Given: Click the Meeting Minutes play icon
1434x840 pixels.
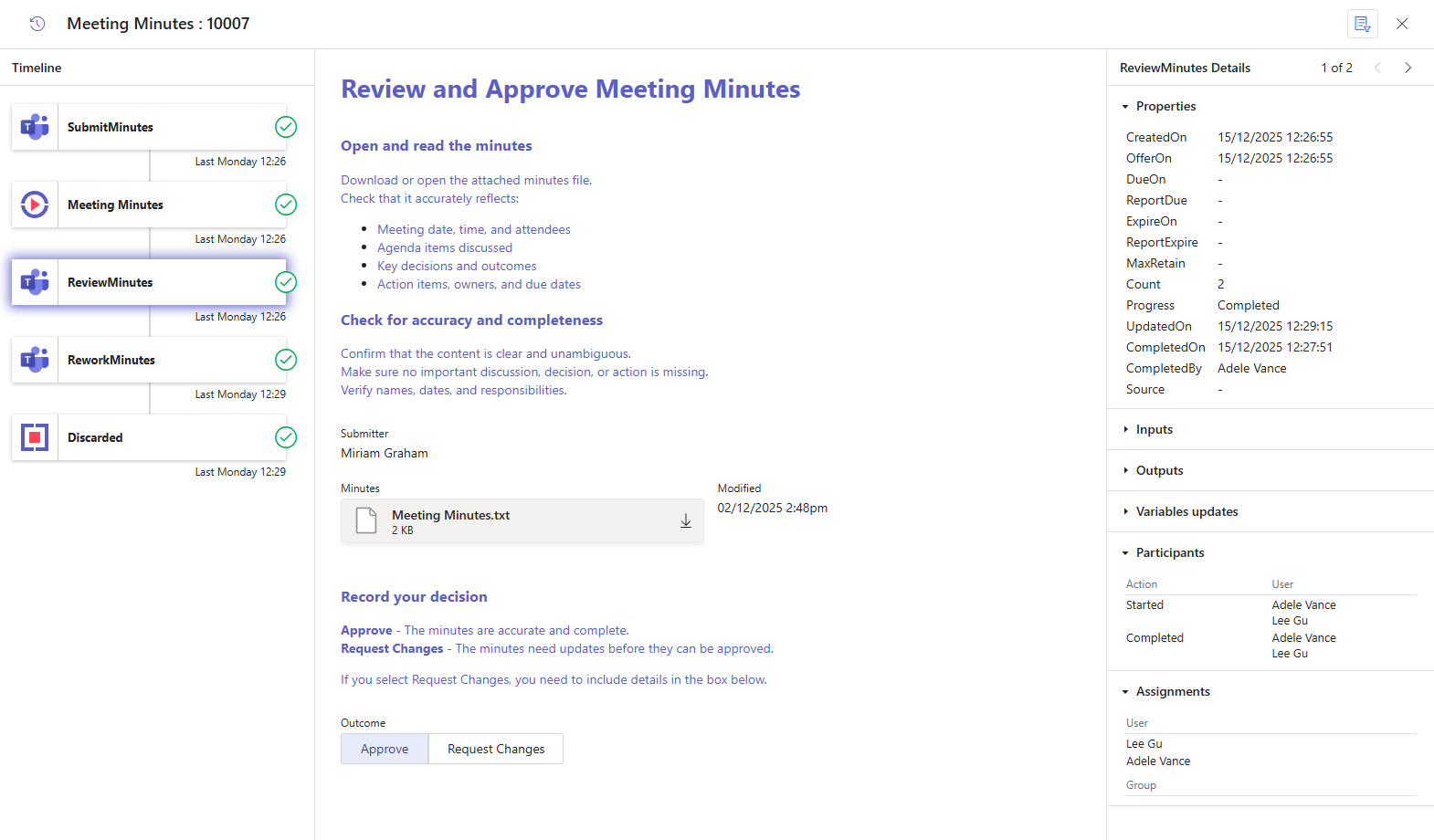Looking at the screenshot, I should click(x=35, y=205).
